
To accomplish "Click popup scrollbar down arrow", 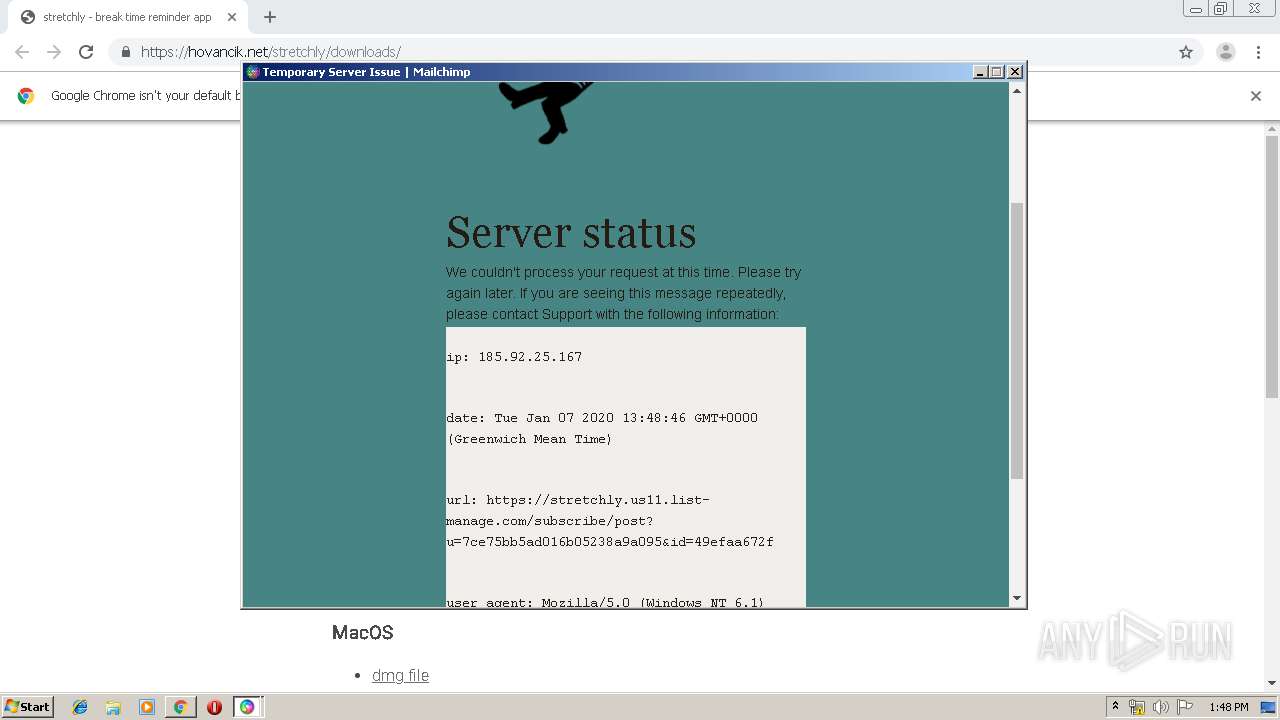I will (1017, 598).
